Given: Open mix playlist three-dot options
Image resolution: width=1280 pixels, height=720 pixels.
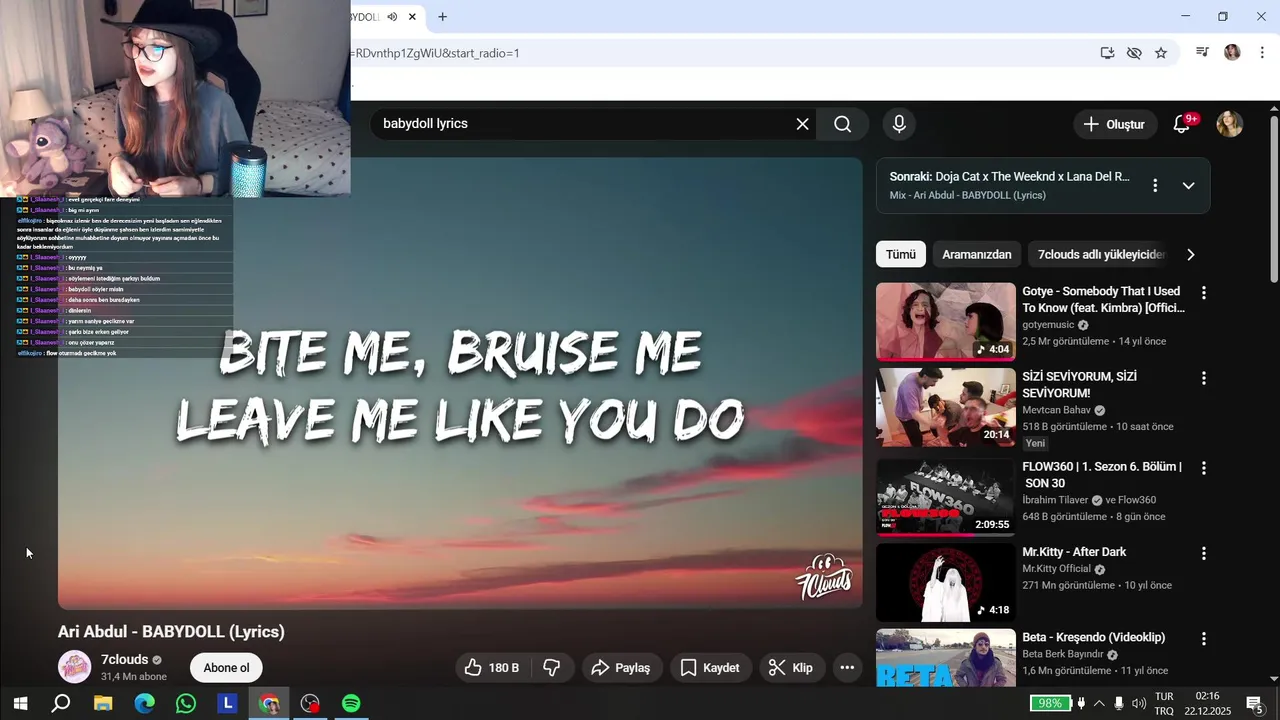Looking at the screenshot, I should tap(1155, 185).
